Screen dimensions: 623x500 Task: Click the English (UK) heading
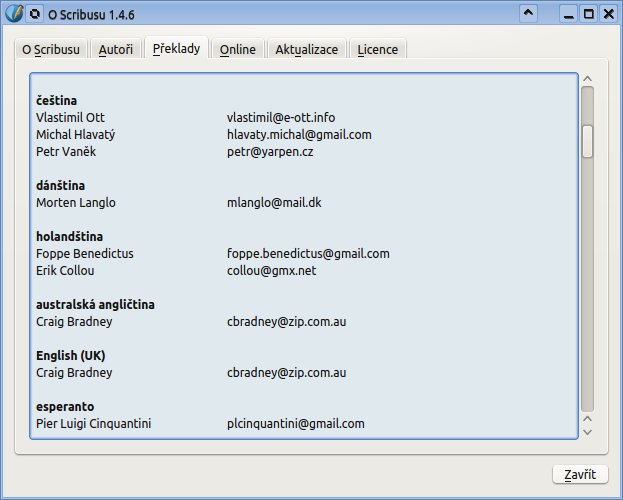(x=71, y=355)
